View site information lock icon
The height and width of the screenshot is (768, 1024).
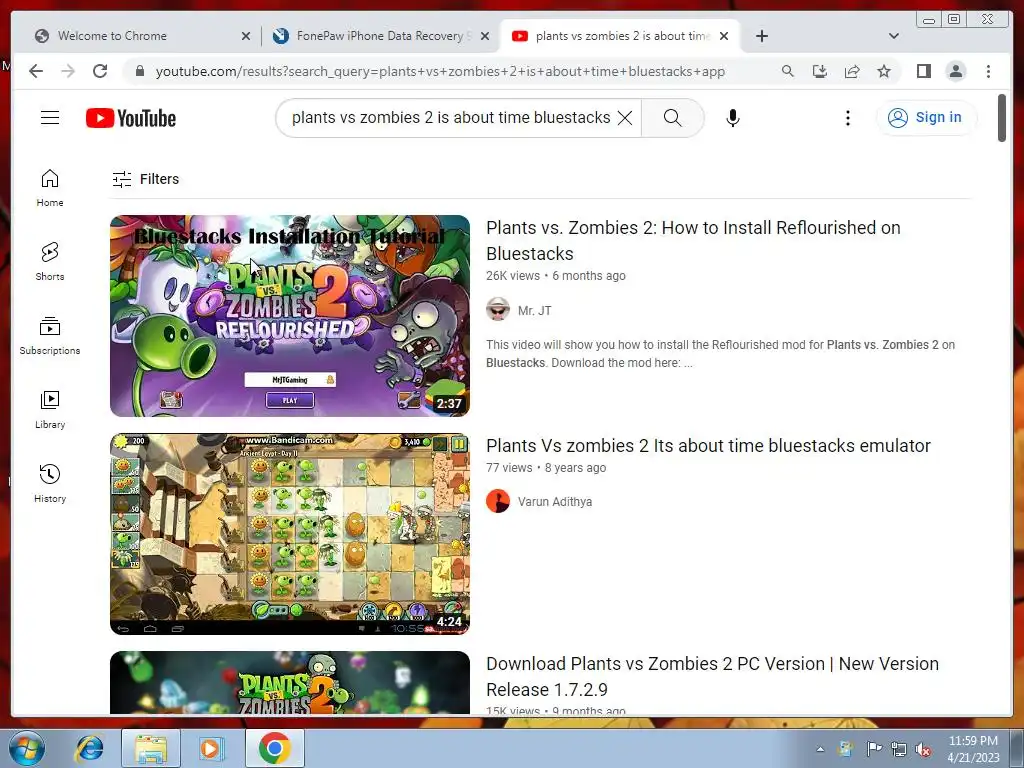point(139,71)
